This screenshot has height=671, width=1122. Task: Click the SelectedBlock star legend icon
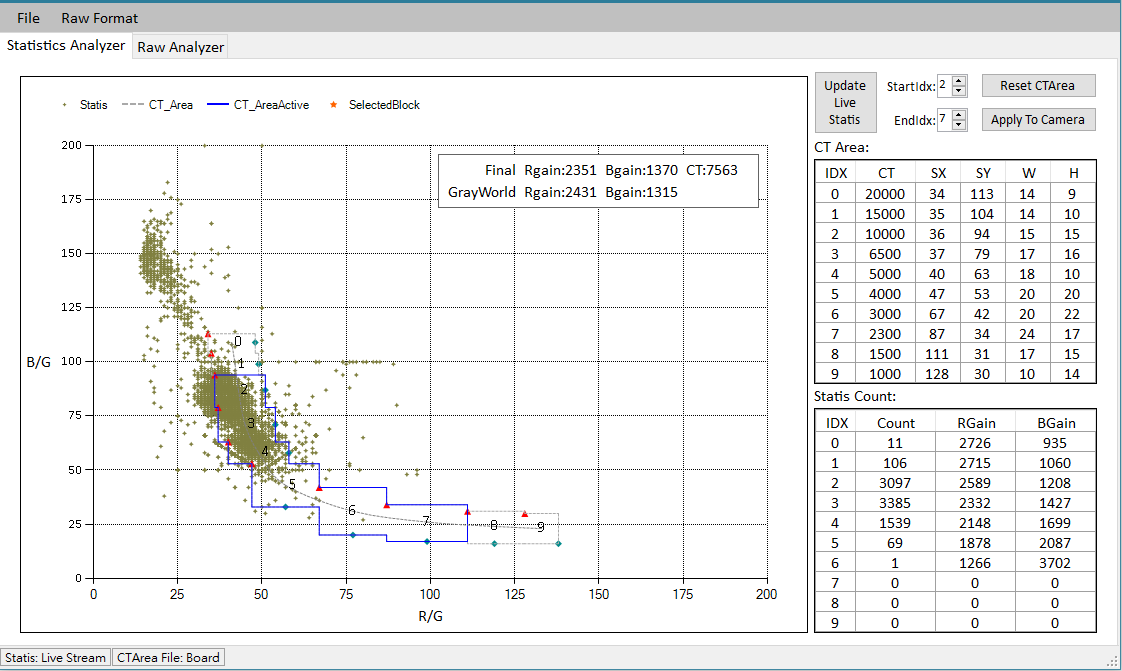334,105
